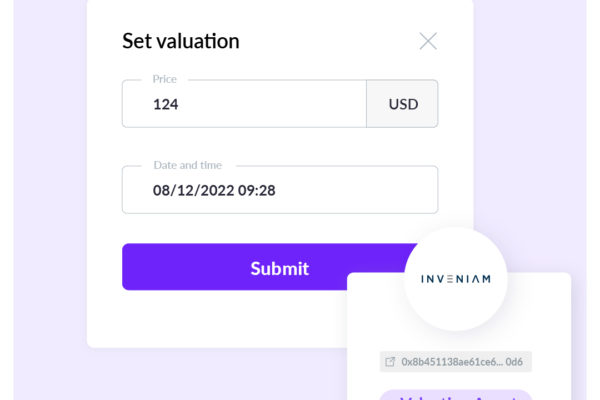
Task: Click the white Inveniam card body
Action: [459, 341]
